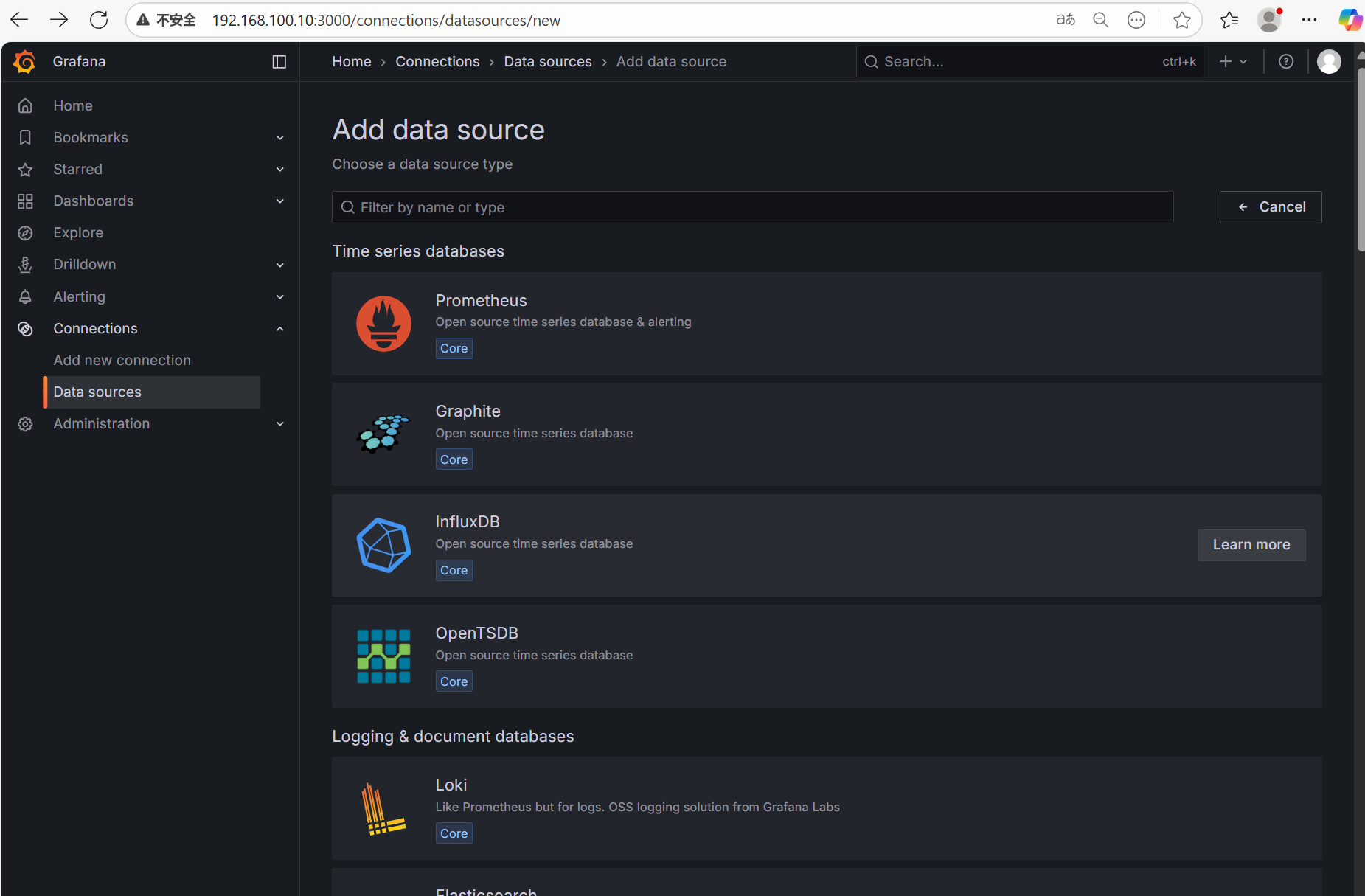The image size is (1365, 896).
Task: Click the Filter by name or type field
Action: (752, 207)
